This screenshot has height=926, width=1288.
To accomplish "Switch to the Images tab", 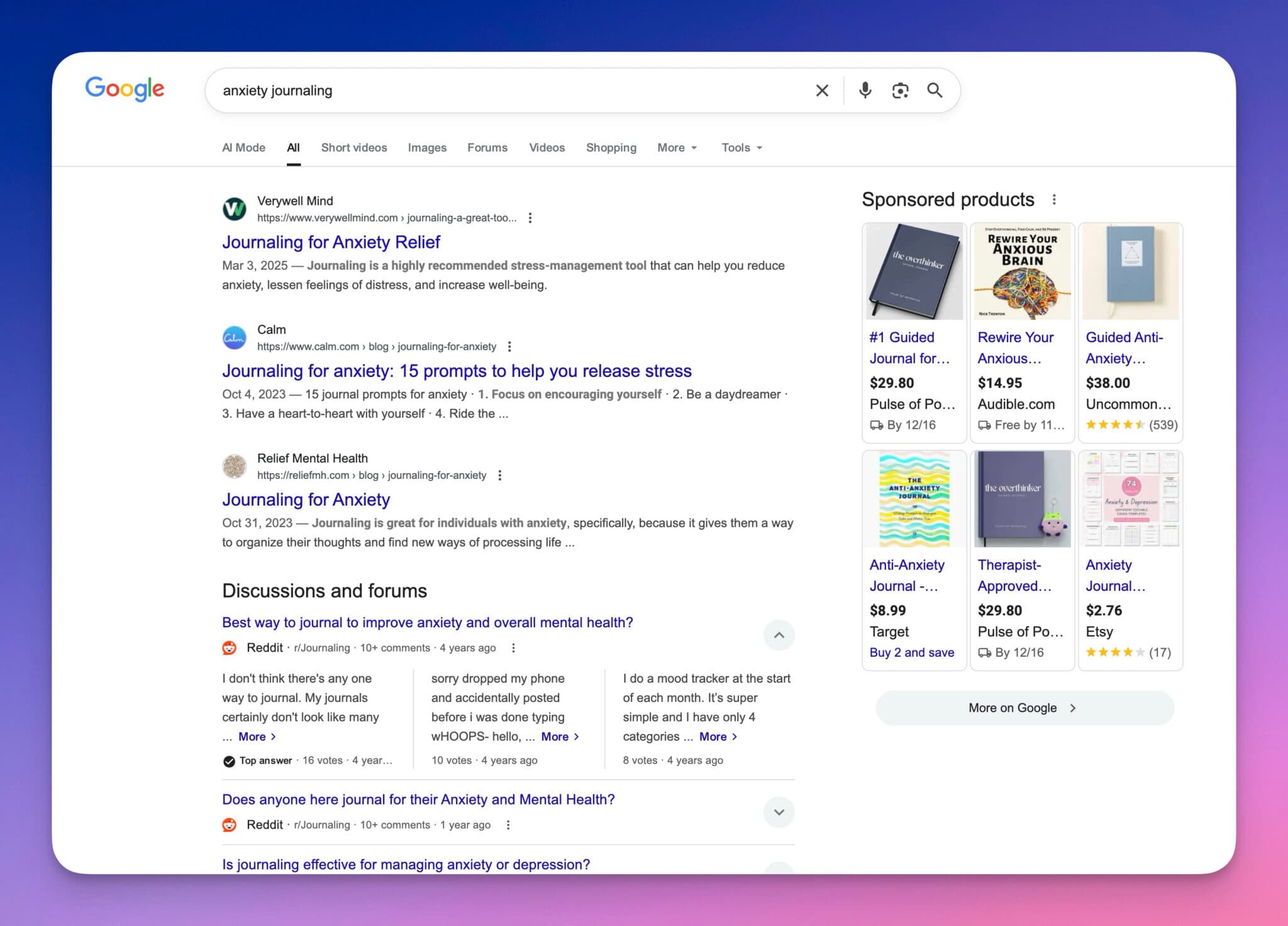I will coord(427,147).
